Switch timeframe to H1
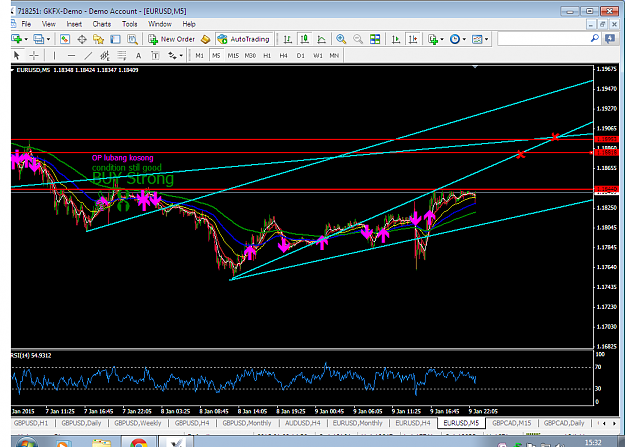 [267, 55]
